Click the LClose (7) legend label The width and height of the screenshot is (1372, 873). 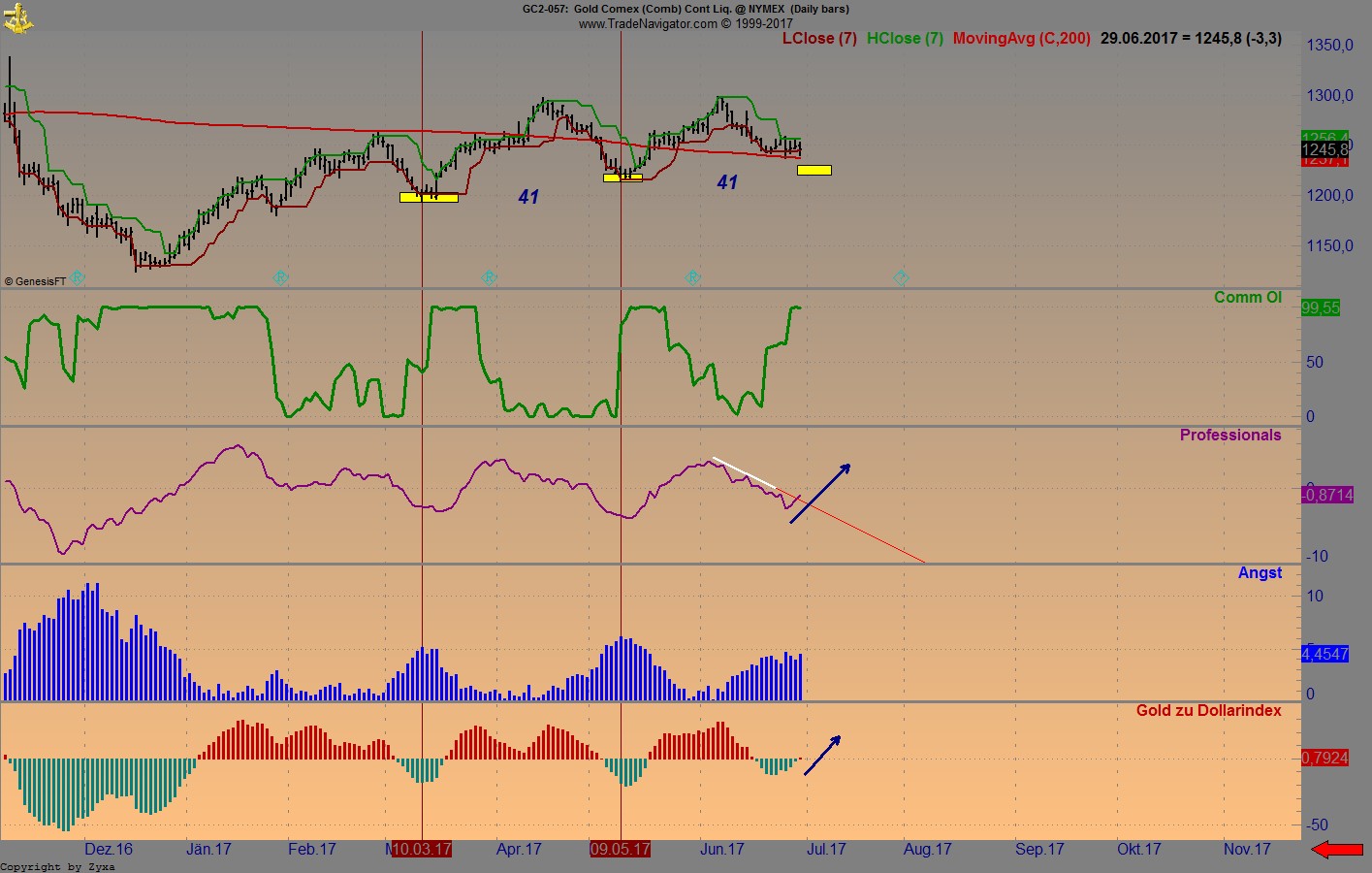pyautogui.click(x=819, y=39)
